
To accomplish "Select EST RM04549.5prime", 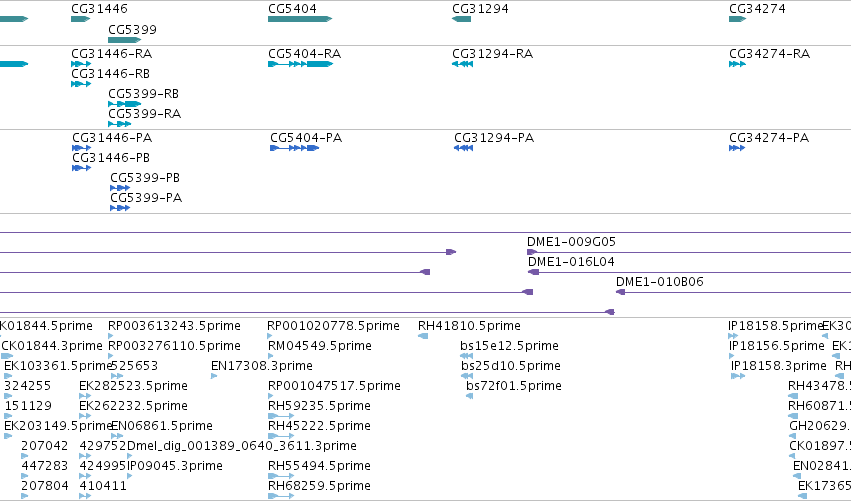I will pos(320,346).
